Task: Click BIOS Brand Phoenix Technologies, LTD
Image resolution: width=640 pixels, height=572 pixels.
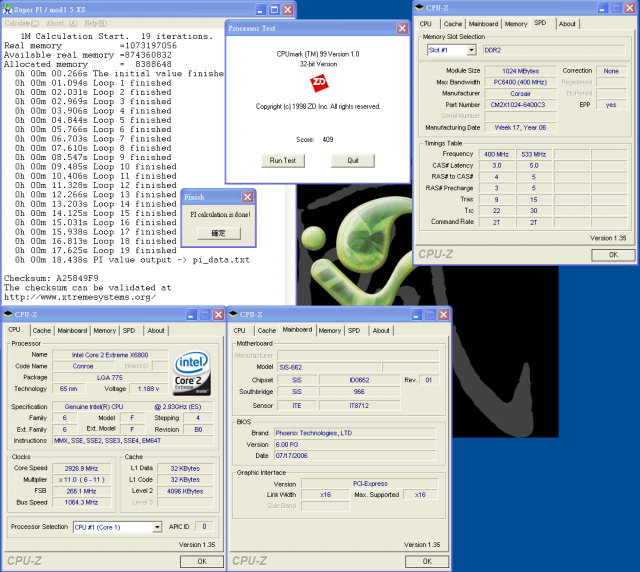Action: click(x=355, y=433)
